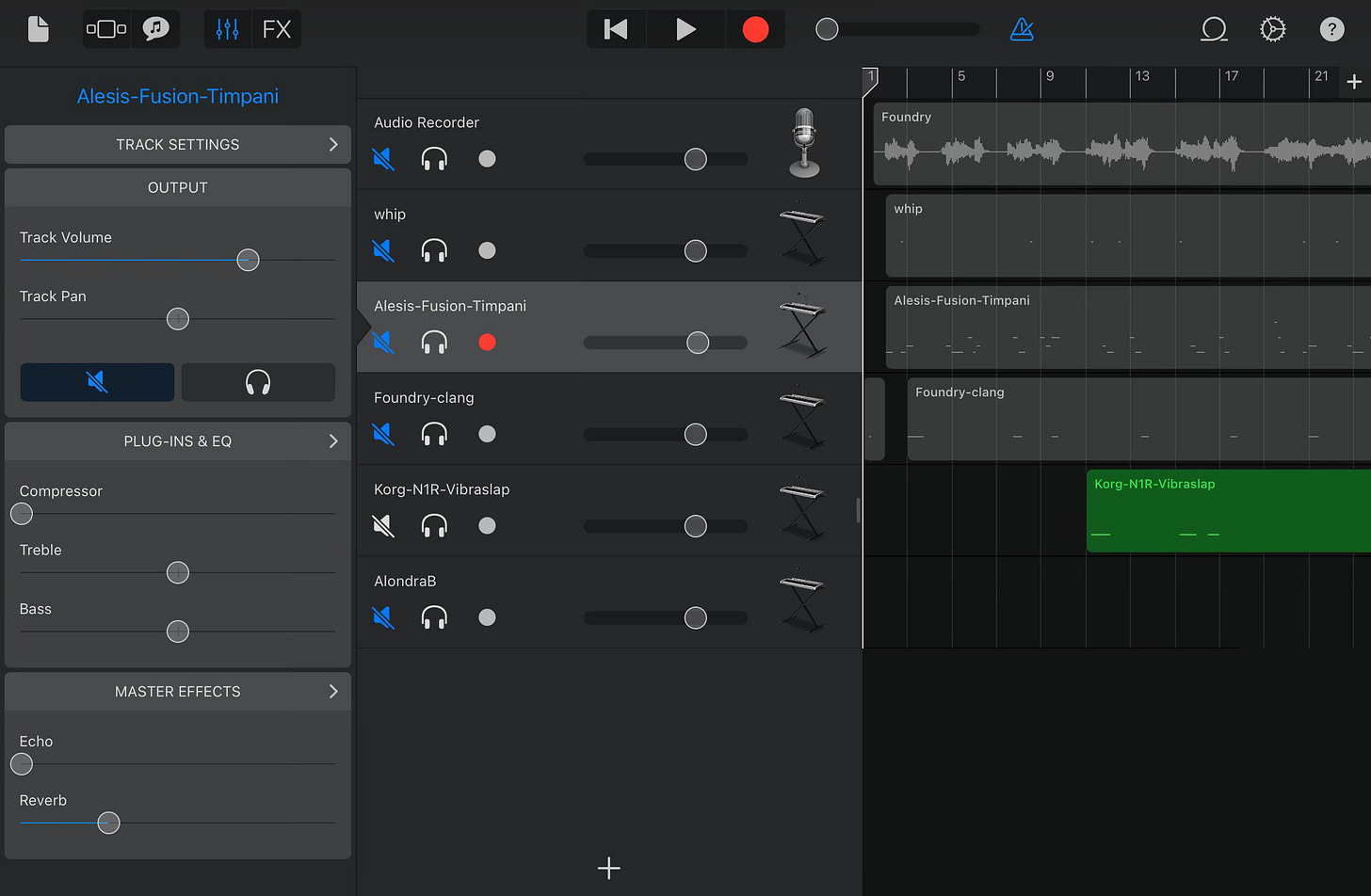This screenshot has height=896, width=1371.
Task: Unmute the whip track
Action: point(382,250)
